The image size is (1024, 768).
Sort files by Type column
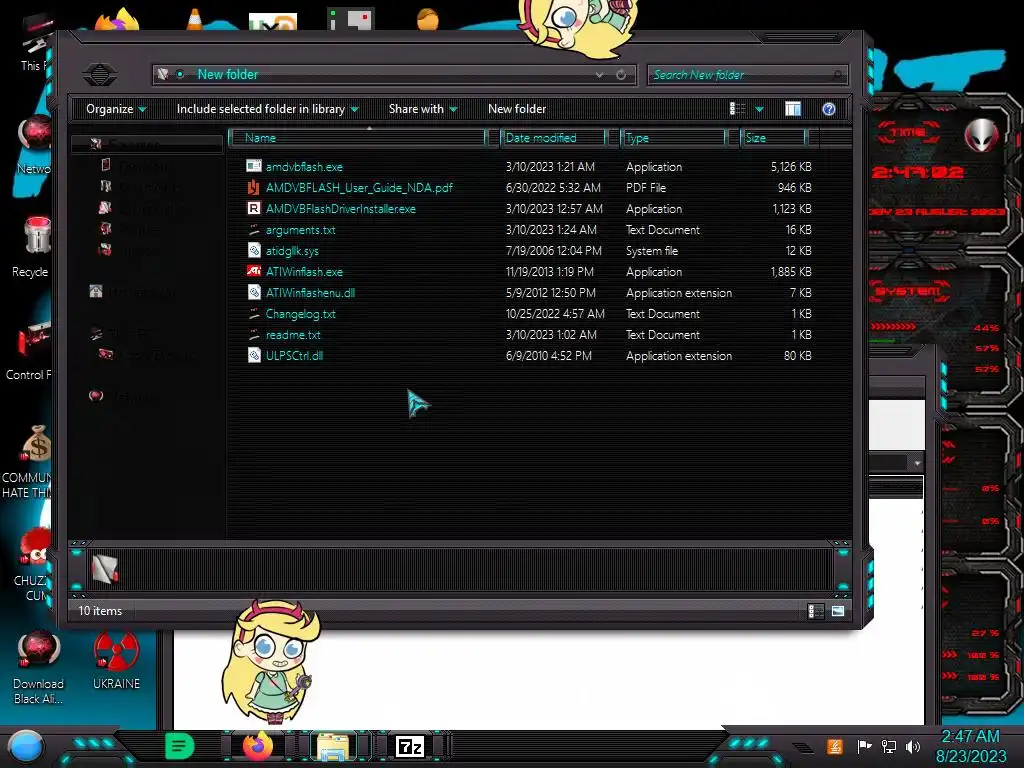click(673, 138)
